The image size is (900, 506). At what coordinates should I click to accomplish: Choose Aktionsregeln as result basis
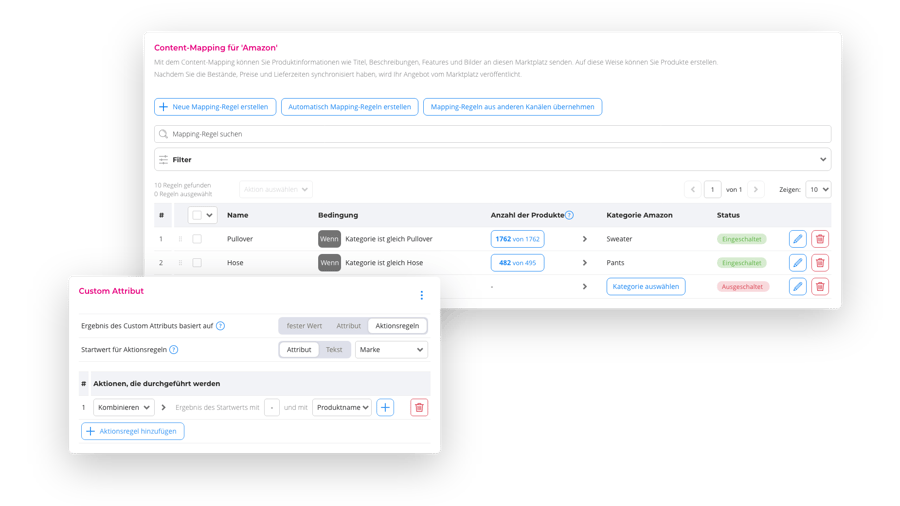coord(397,326)
